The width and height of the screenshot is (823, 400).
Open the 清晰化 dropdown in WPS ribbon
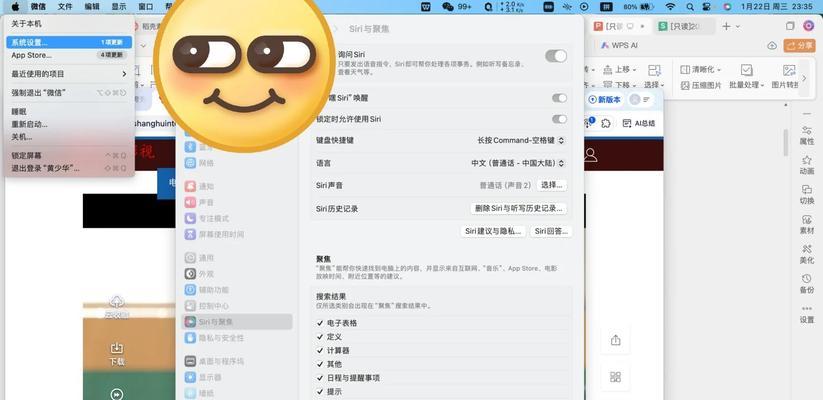coord(701,69)
